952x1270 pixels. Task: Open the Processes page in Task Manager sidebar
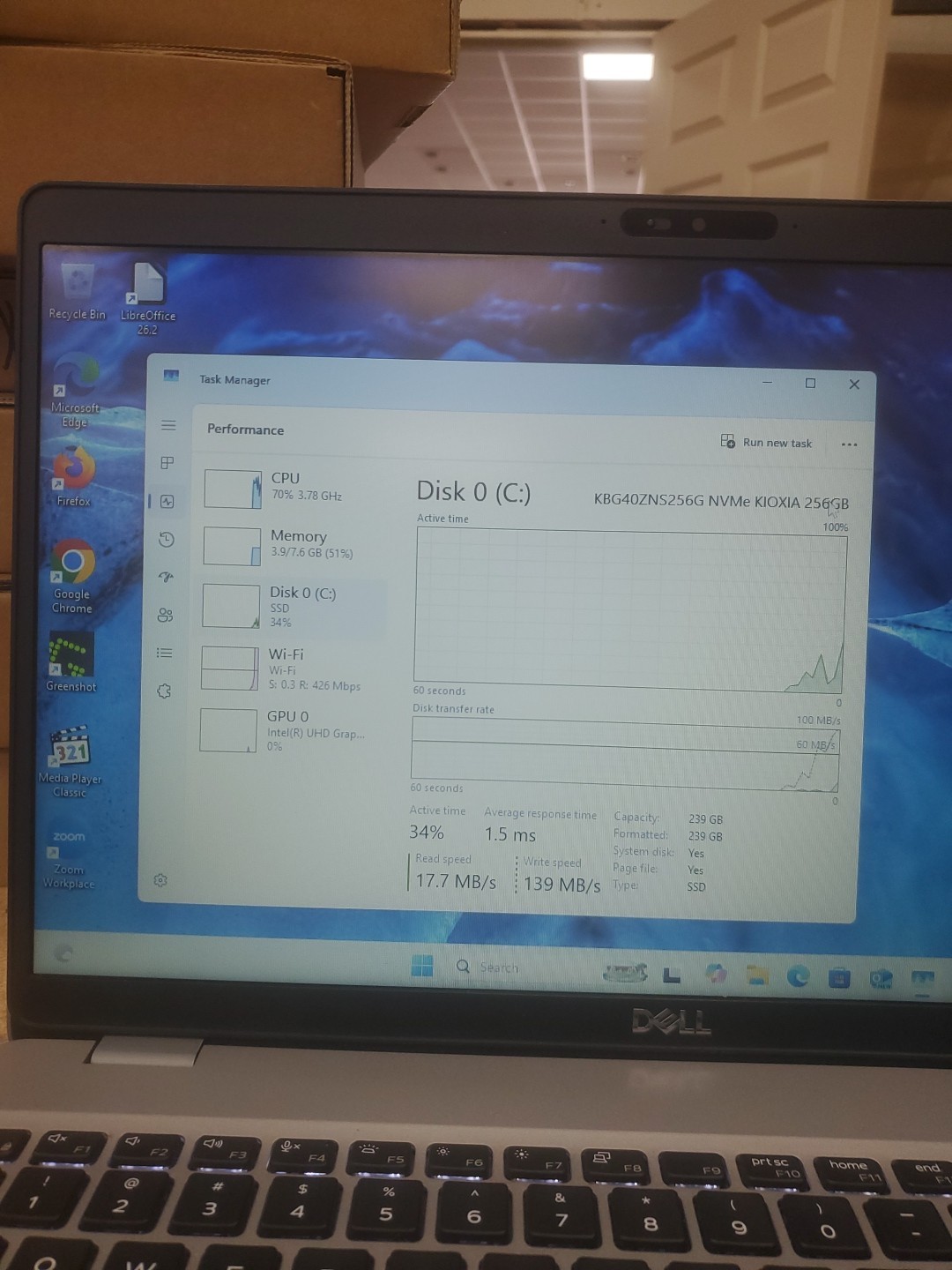[167, 463]
